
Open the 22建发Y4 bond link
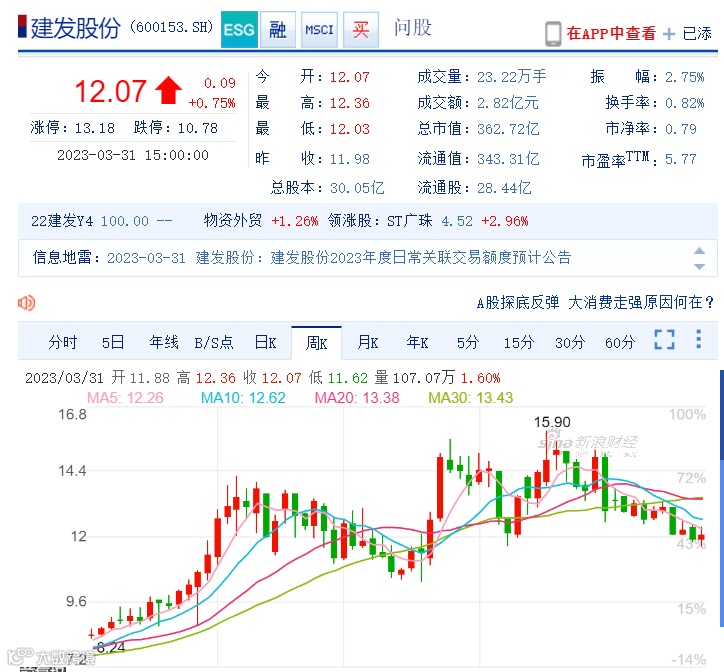[x=62, y=221]
